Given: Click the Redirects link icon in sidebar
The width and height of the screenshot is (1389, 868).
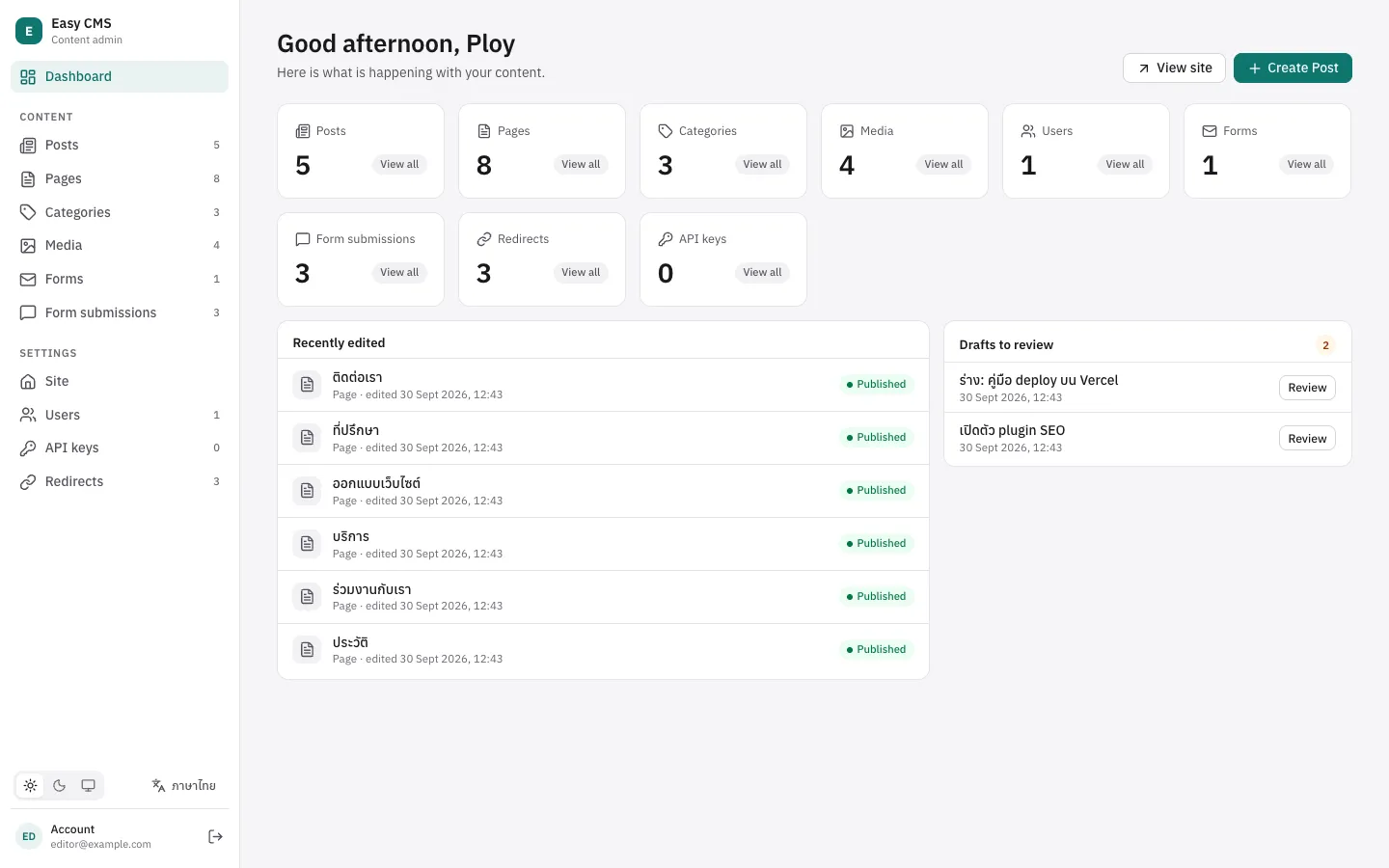Looking at the screenshot, I should coord(28,481).
